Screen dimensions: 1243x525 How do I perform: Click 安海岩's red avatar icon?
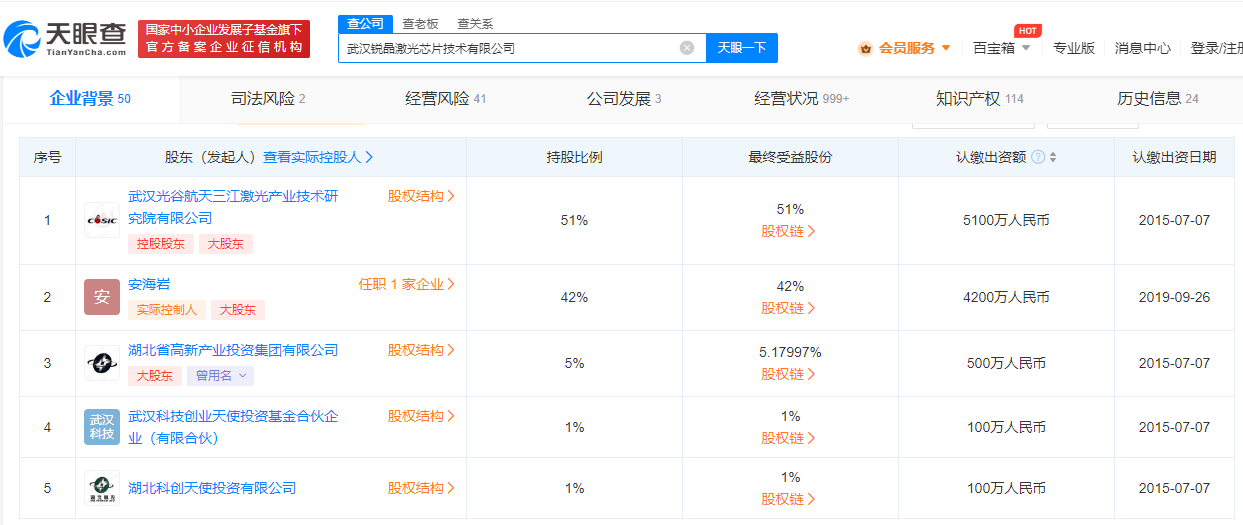[x=101, y=297]
